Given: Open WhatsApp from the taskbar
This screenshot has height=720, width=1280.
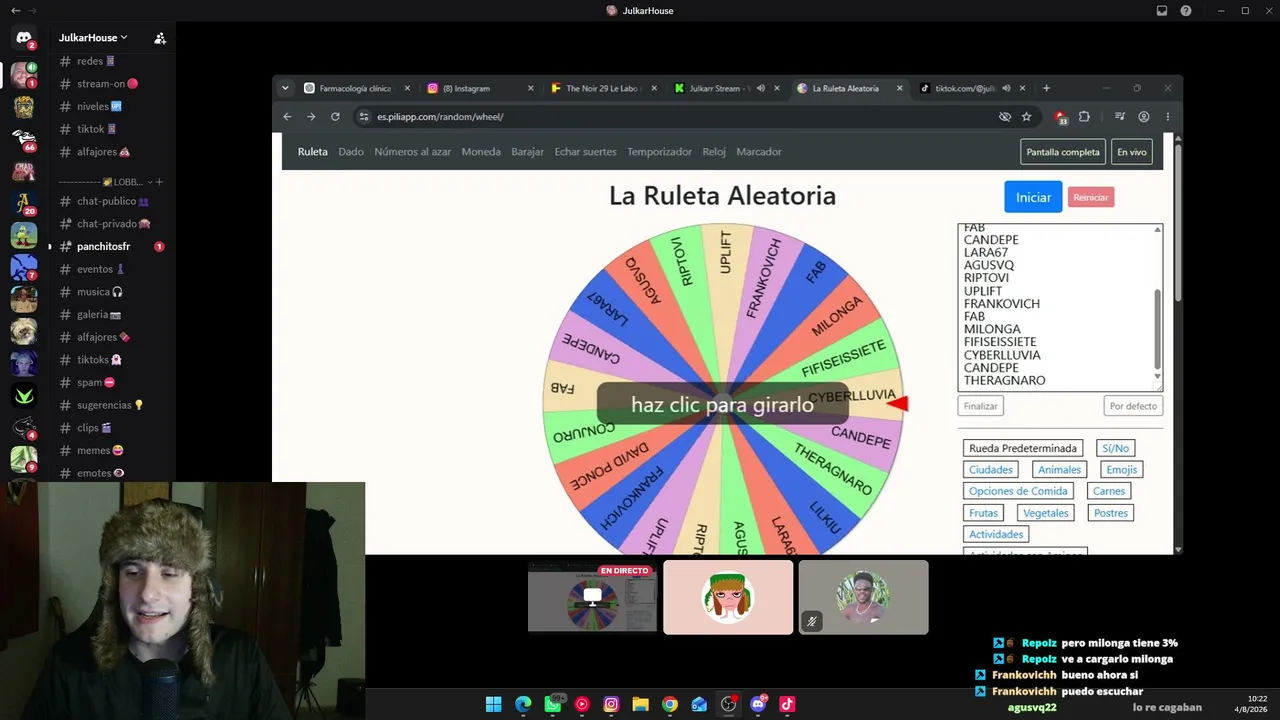Looking at the screenshot, I should pos(553,704).
